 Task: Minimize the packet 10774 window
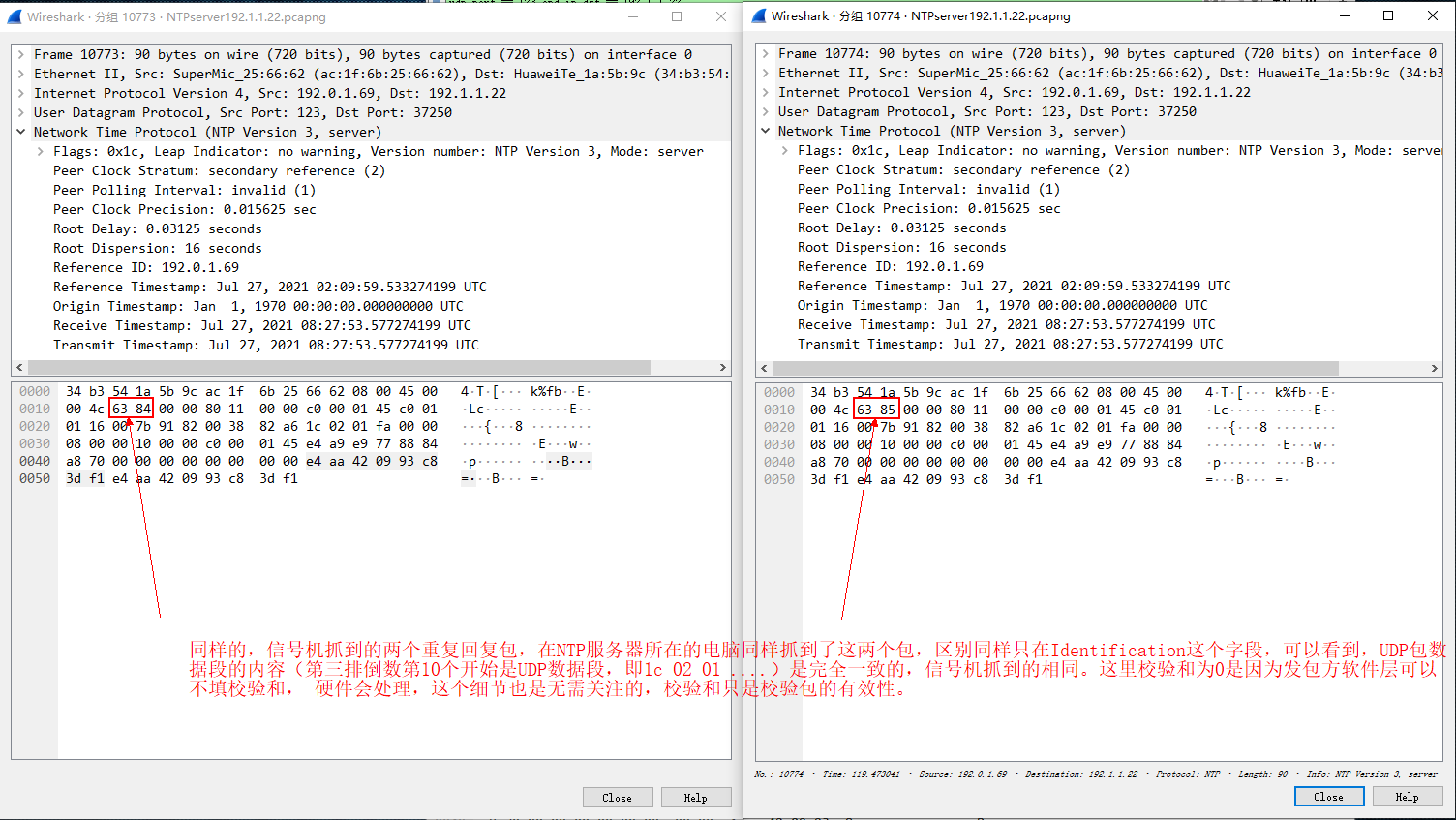pyautogui.click(x=1345, y=16)
